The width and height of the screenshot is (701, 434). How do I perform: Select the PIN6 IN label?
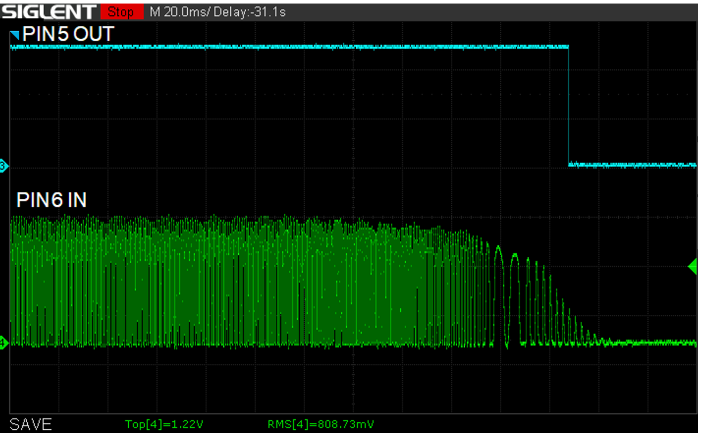coord(51,200)
